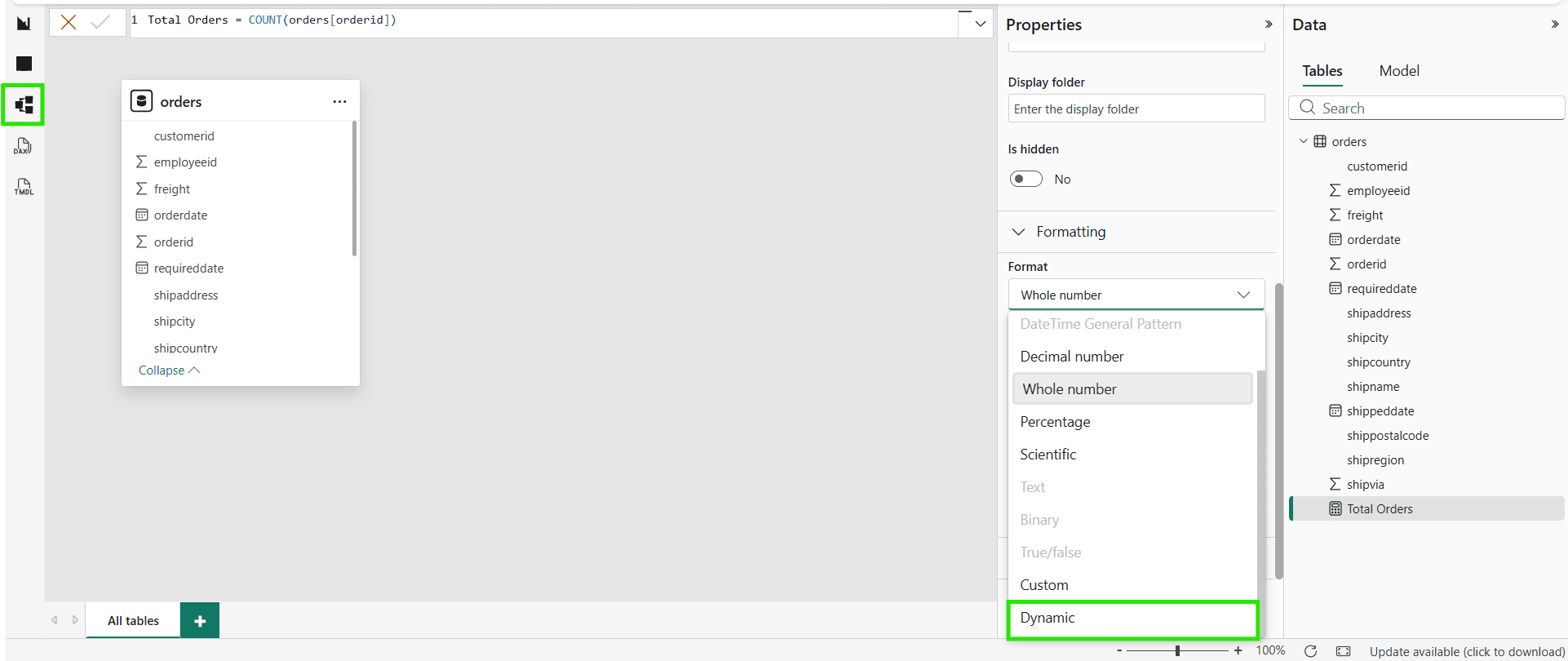Select orderdate in Data pane
This screenshot has height=661, width=1568.
pos(1373,240)
